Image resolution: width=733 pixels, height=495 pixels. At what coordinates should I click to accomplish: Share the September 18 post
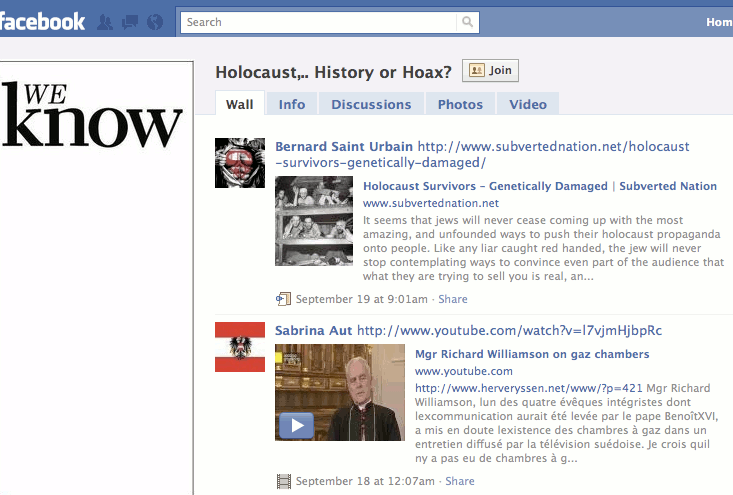[460, 481]
